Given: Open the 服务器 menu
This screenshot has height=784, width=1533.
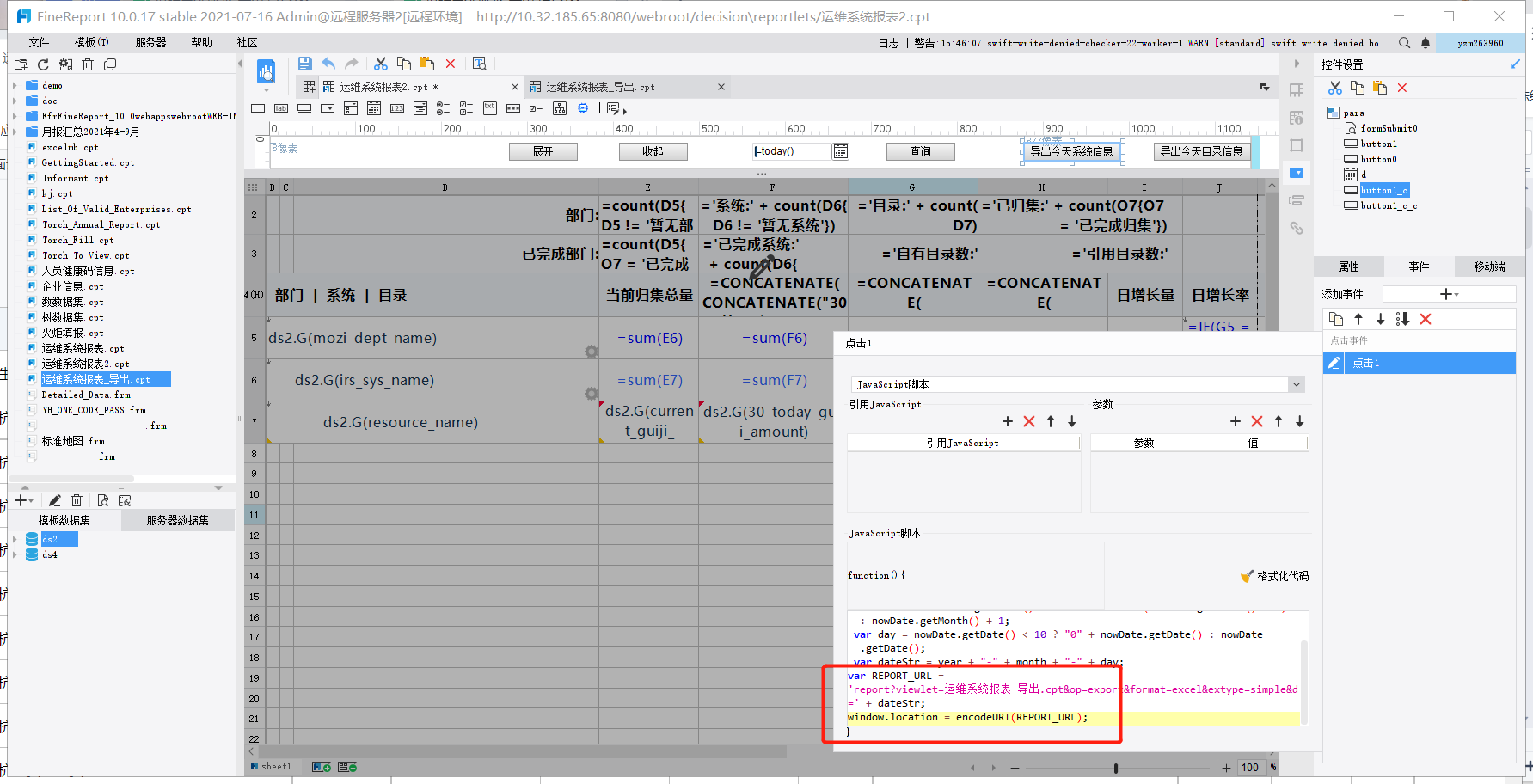Looking at the screenshot, I should click(x=150, y=42).
